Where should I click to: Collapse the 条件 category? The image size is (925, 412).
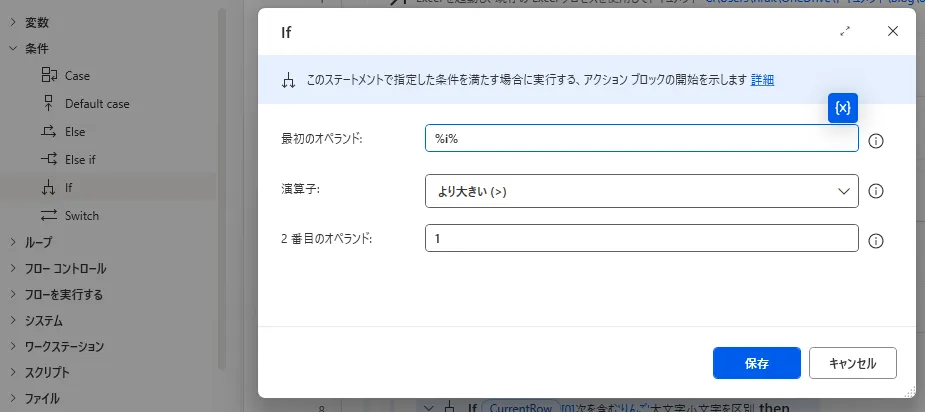12,48
